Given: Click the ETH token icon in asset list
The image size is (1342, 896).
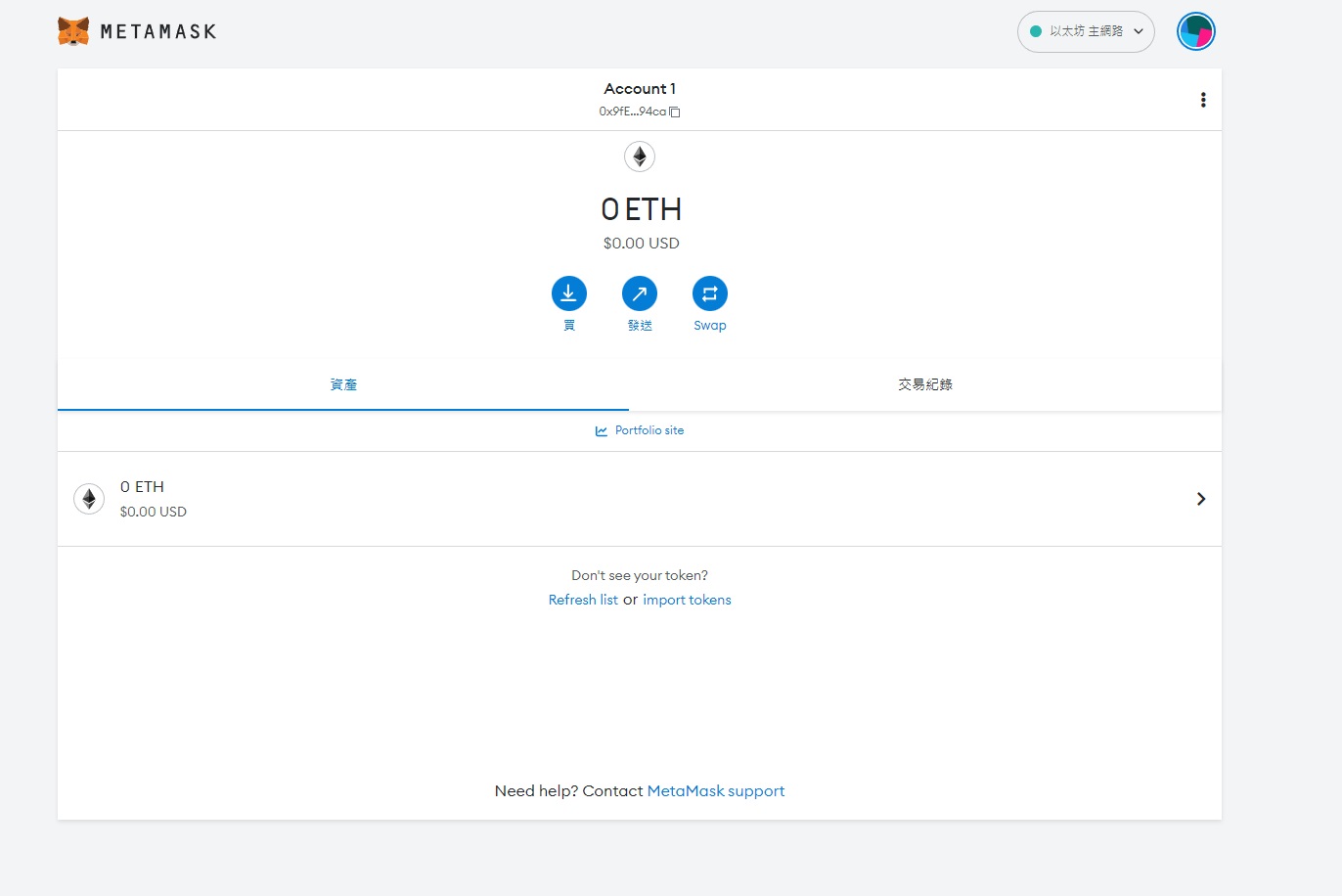Looking at the screenshot, I should point(89,499).
